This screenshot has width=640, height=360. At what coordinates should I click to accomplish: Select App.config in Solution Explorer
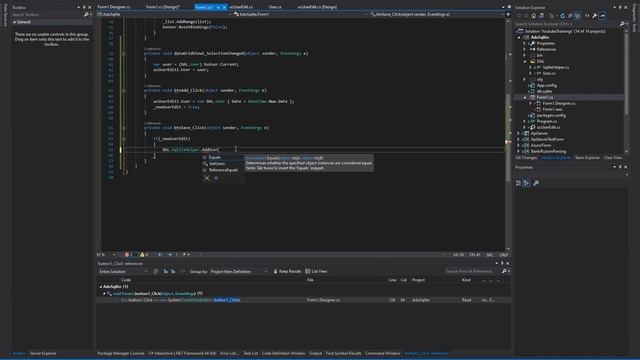[547, 85]
